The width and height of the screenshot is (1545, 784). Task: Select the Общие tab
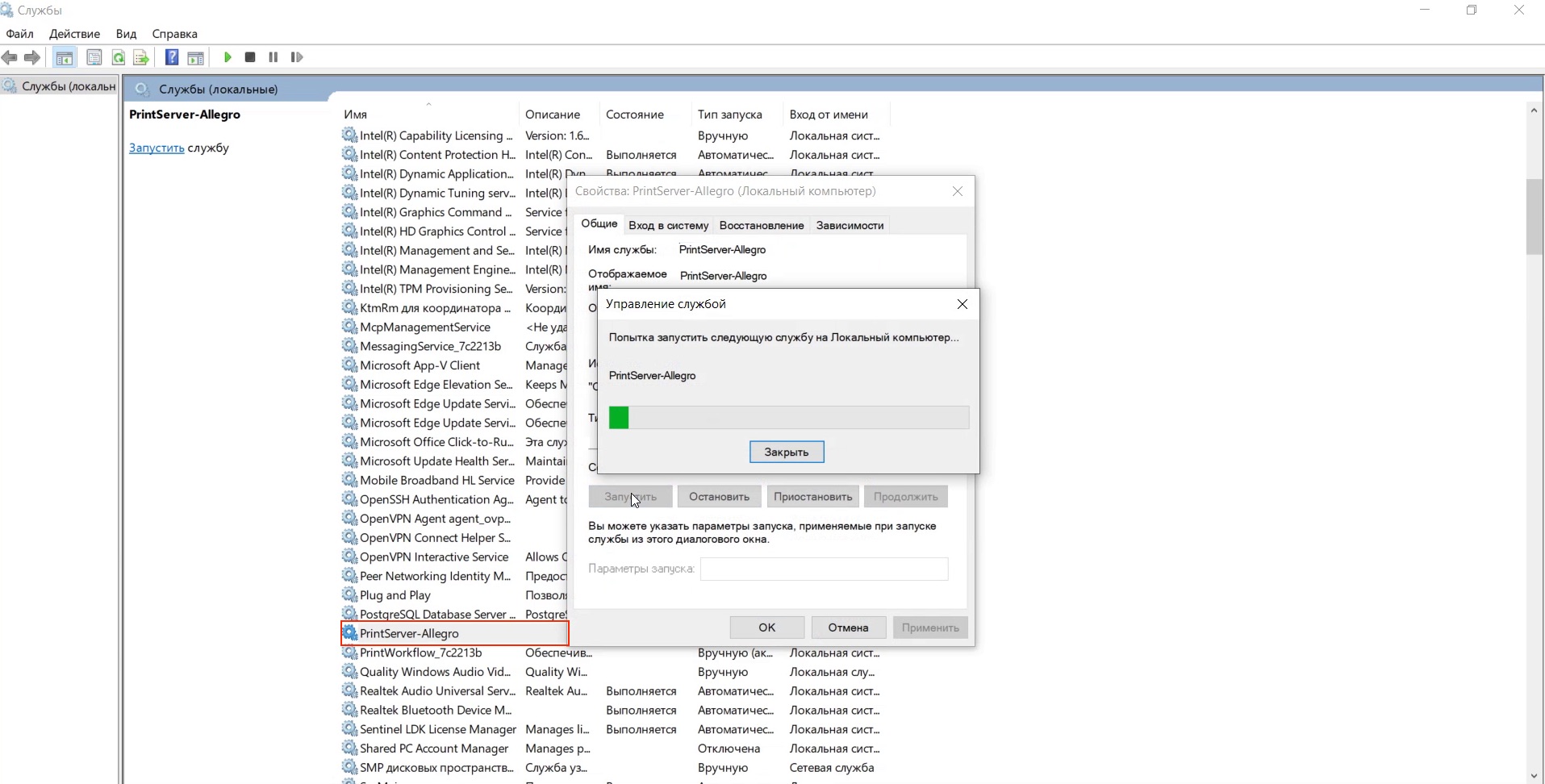click(599, 223)
